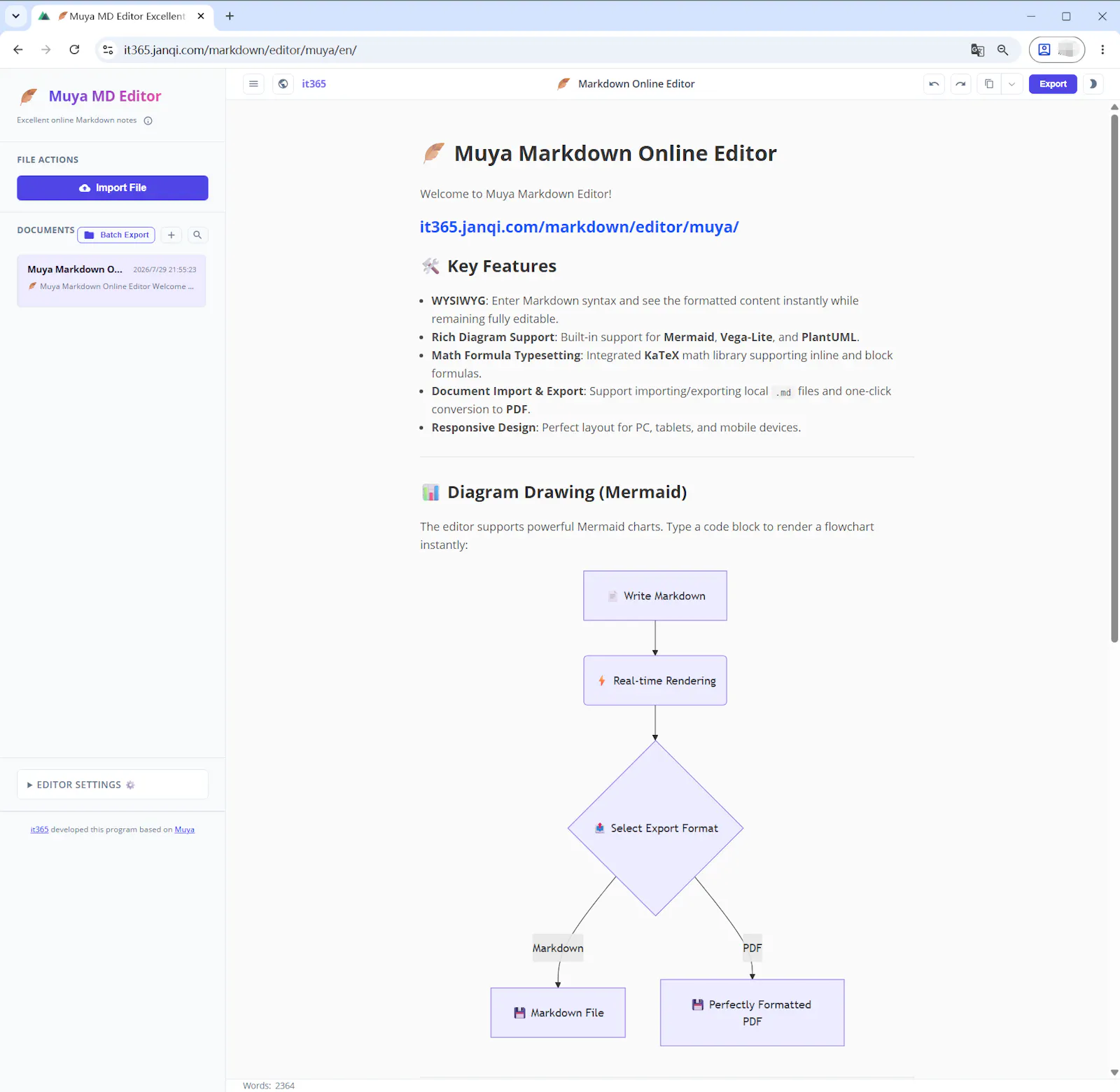The width and height of the screenshot is (1120, 1092).
Task: Click the Words: 2364 status text
Action: tap(269, 1086)
